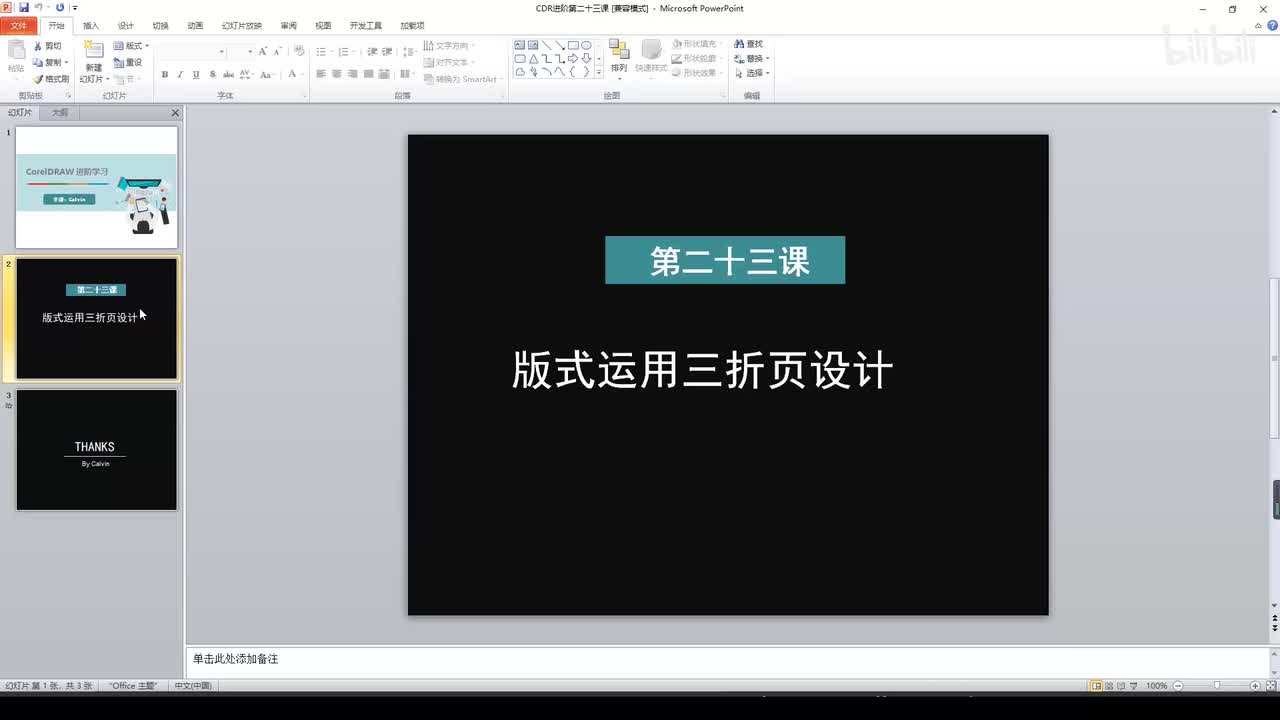Image resolution: width=1280 pixels, height=720 pixels.
Task: Activate the 格式刷 format painter
Action: point(50,79)
